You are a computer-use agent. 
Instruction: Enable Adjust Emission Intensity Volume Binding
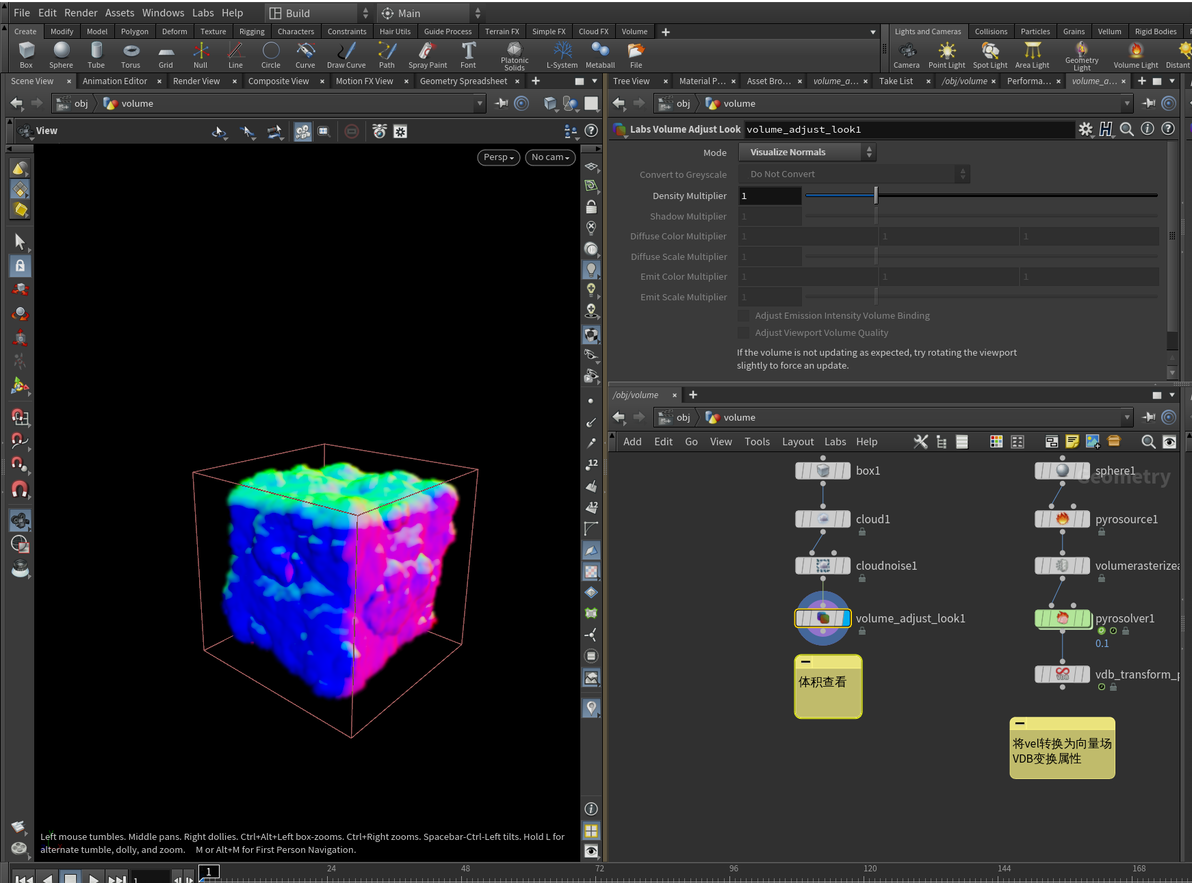pyautogui.click(x=743, y=316)
